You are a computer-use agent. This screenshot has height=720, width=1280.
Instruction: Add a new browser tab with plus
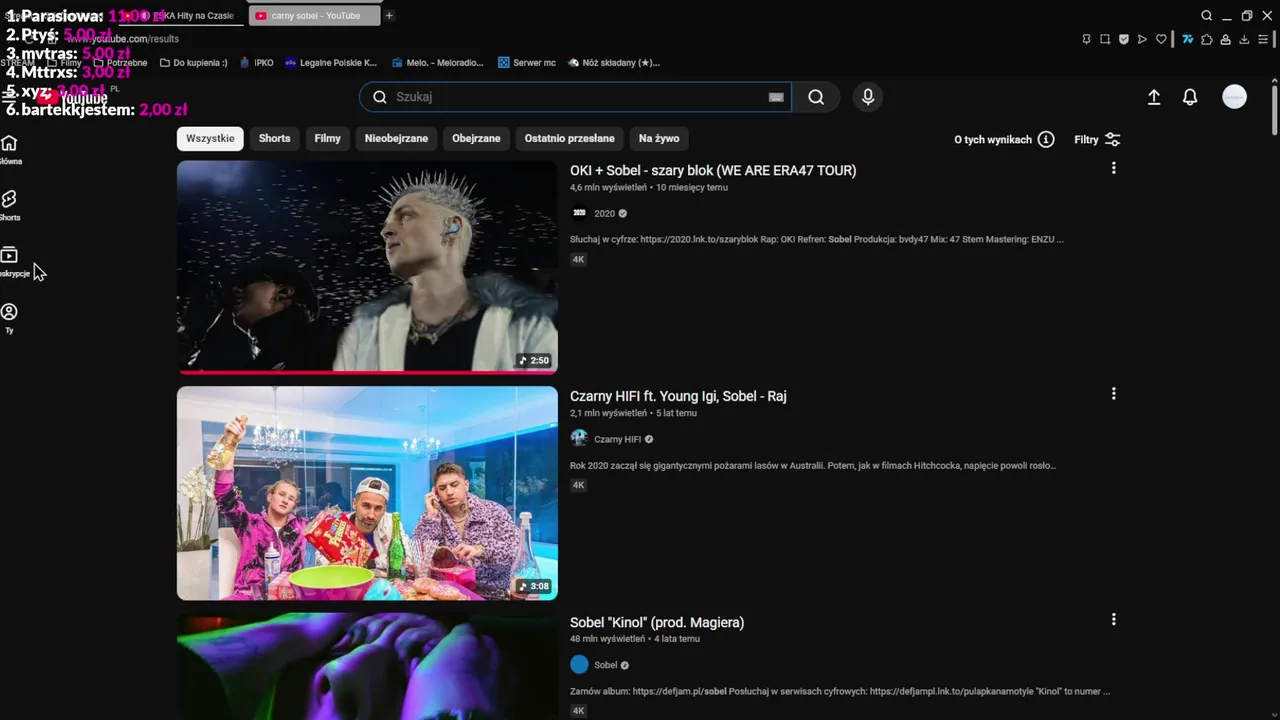click(389, 15)
